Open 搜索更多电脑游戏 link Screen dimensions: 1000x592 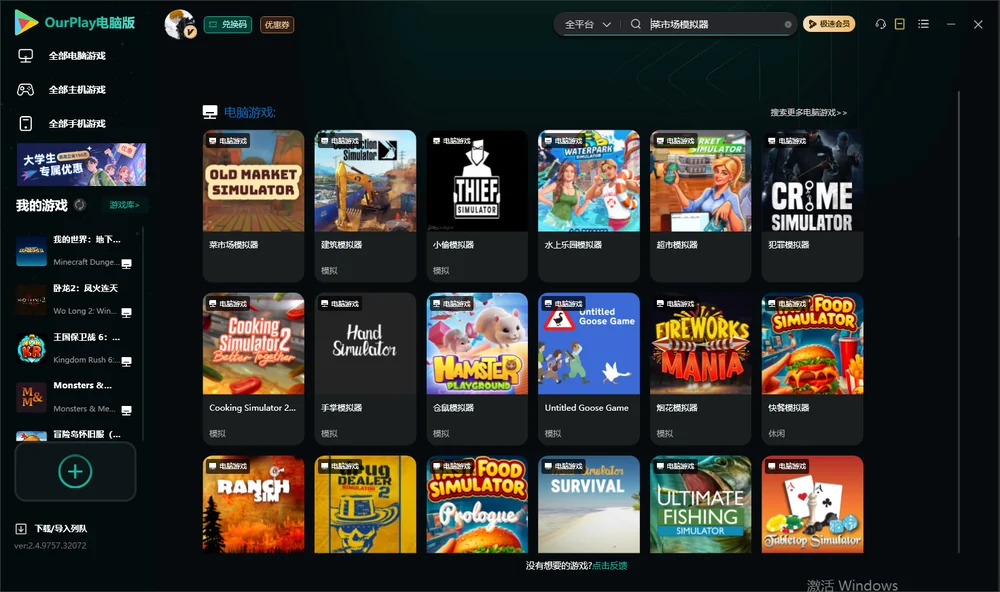808,112
